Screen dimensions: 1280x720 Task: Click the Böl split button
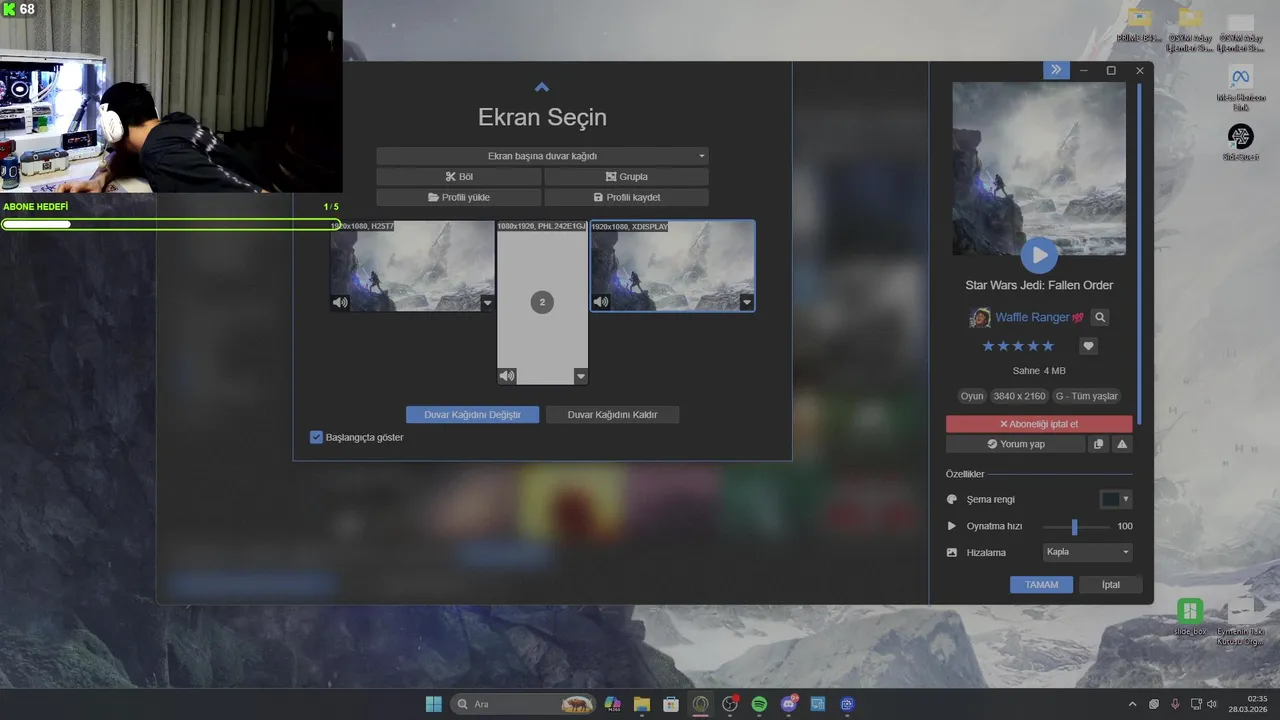pos(459,177)
